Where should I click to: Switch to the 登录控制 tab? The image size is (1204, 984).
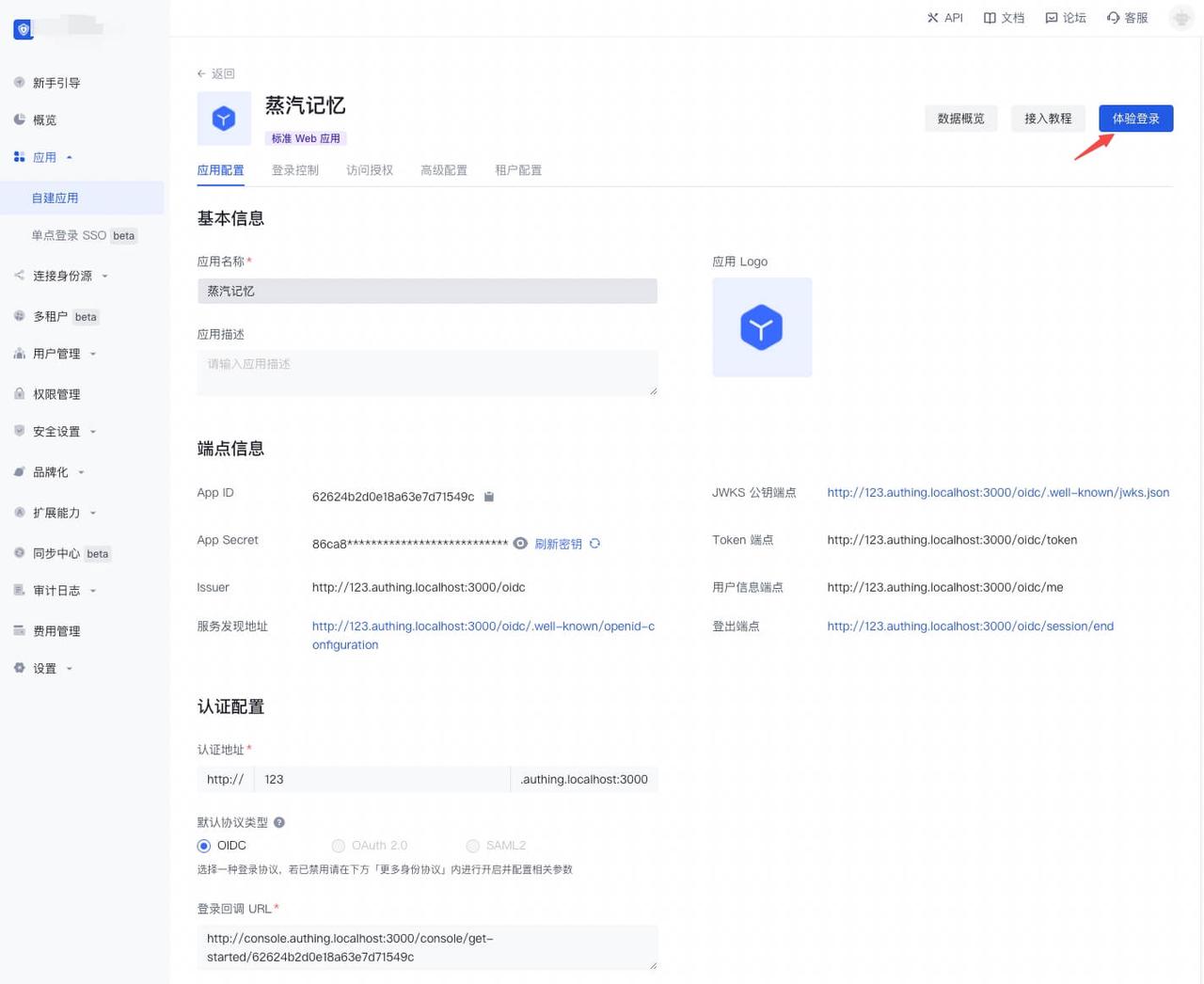click(295, 170)
